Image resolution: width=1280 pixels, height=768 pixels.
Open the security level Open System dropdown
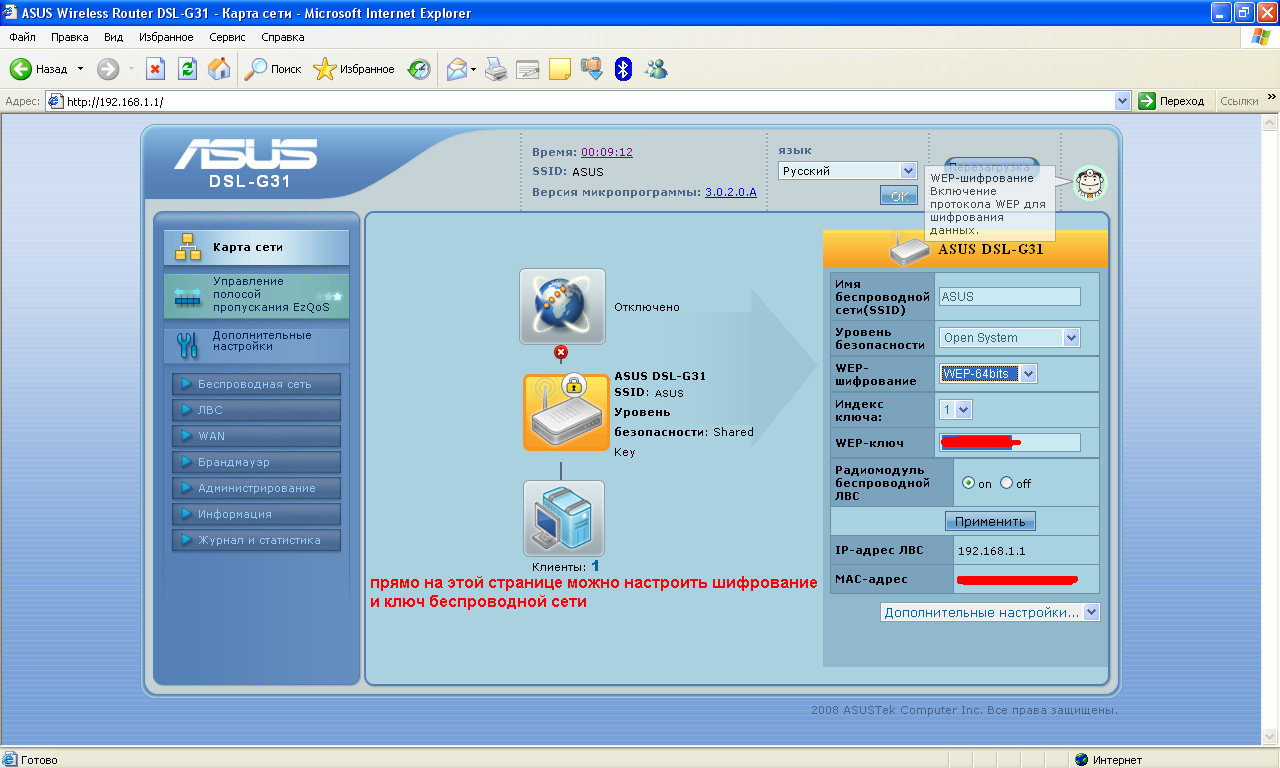(1010, 338)
